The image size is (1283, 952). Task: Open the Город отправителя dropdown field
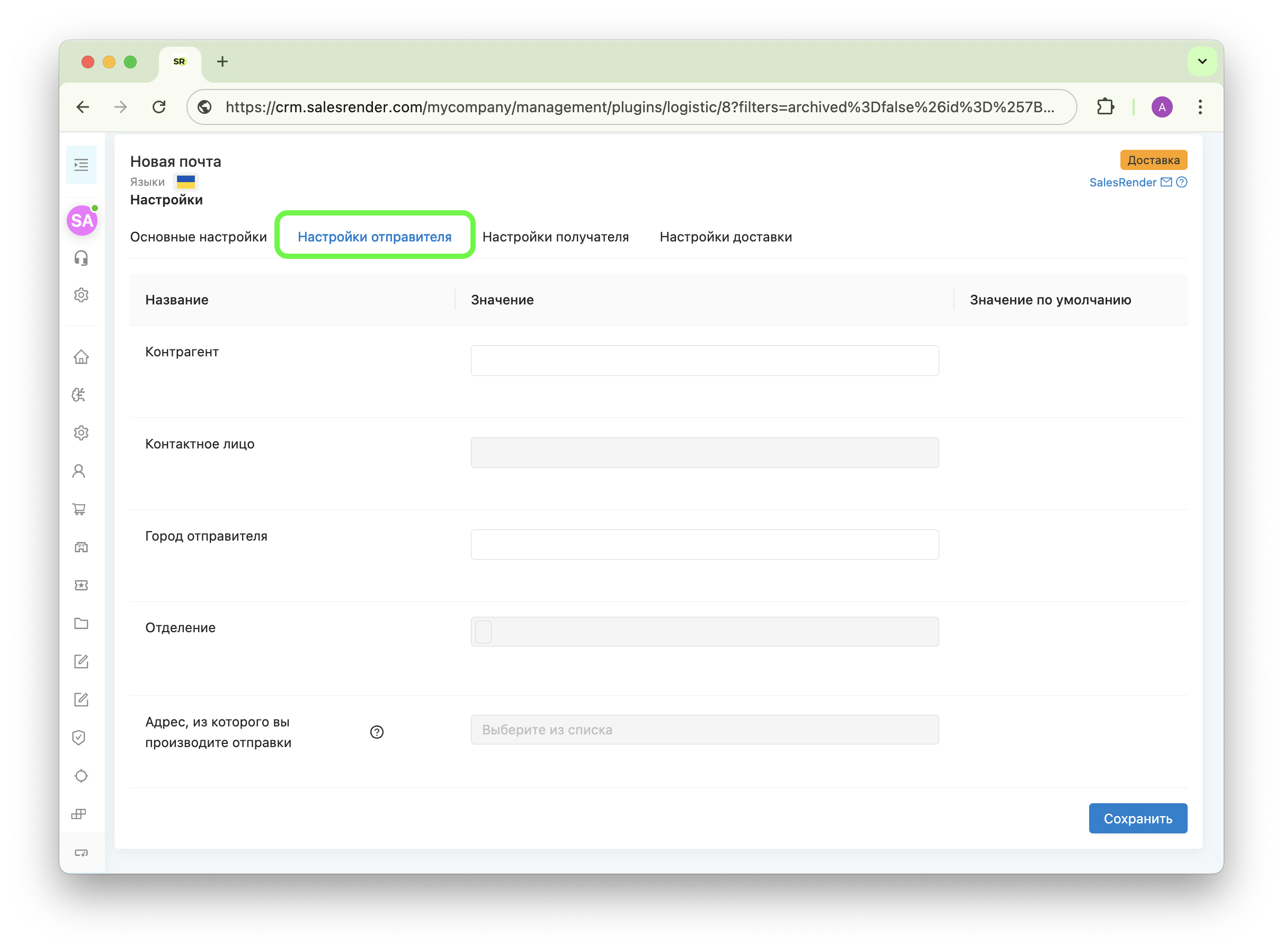(x=705, y=544)
